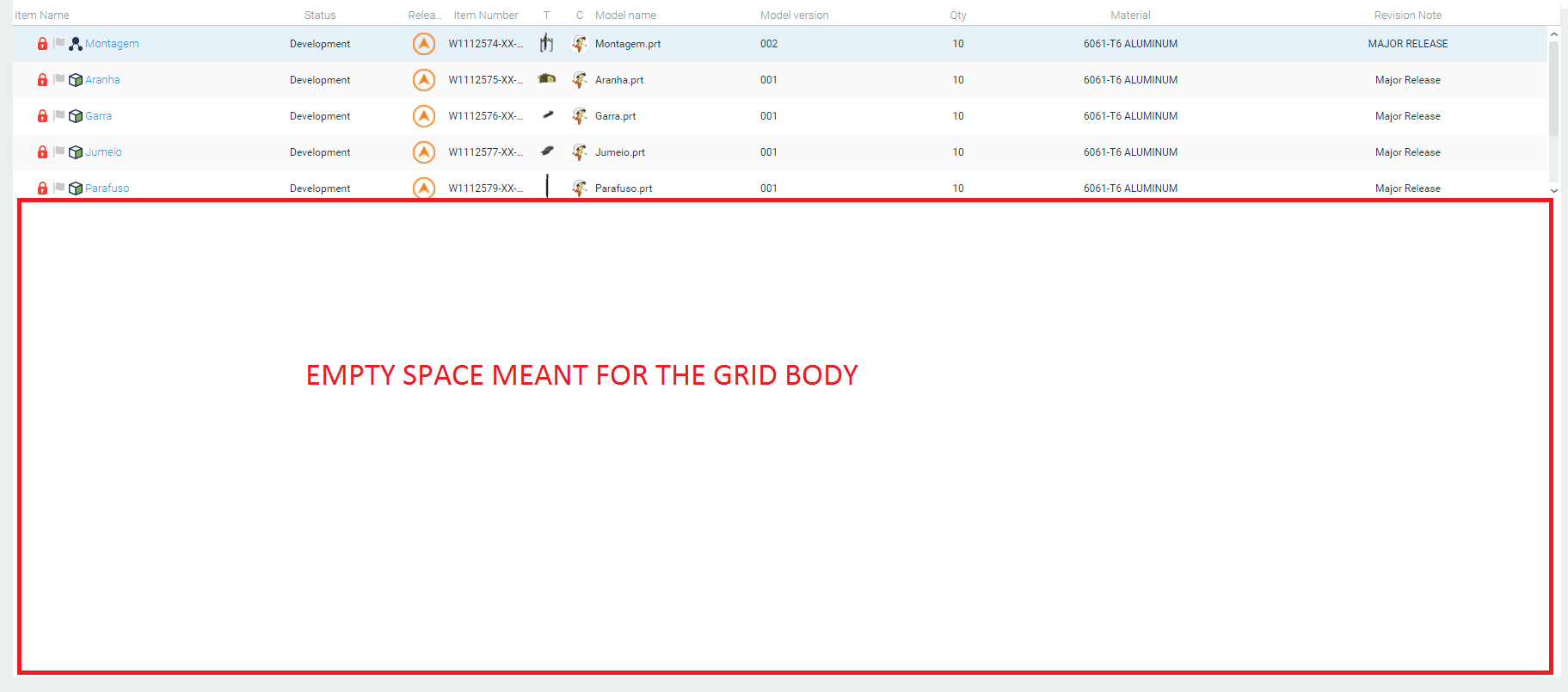Open the Parafuso item link
The image size is (1568, 692).
[x=108, y=188]
